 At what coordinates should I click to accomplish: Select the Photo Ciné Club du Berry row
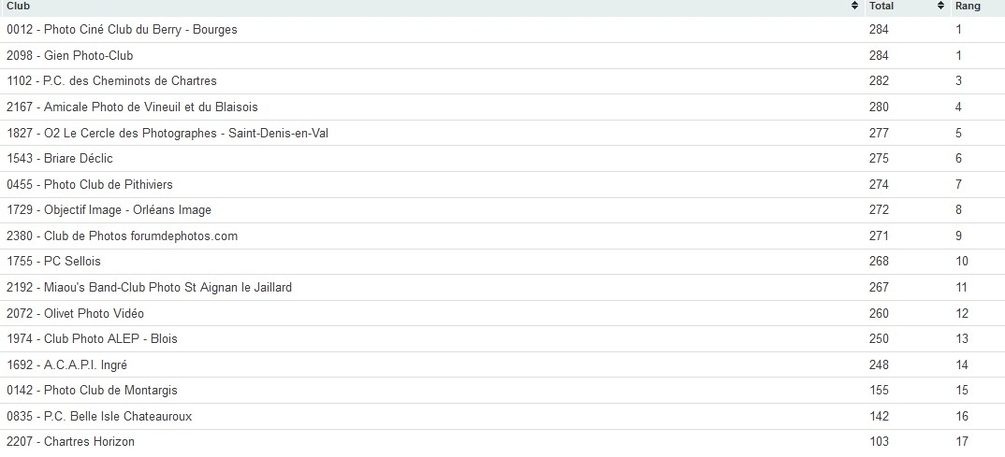click(122, 30)
